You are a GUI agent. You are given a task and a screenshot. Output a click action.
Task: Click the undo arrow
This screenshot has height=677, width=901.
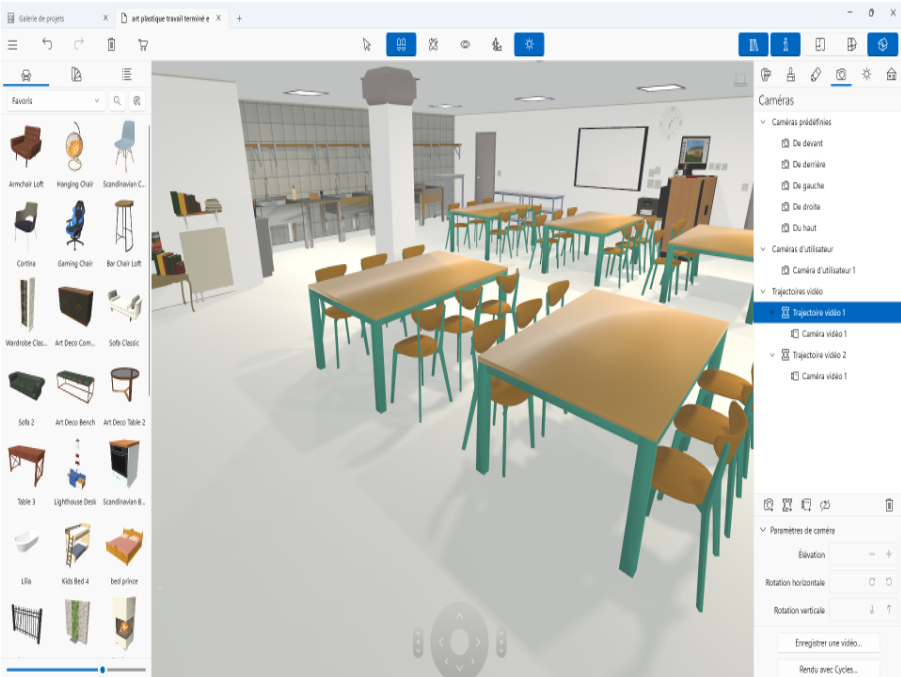coord(47,44)
